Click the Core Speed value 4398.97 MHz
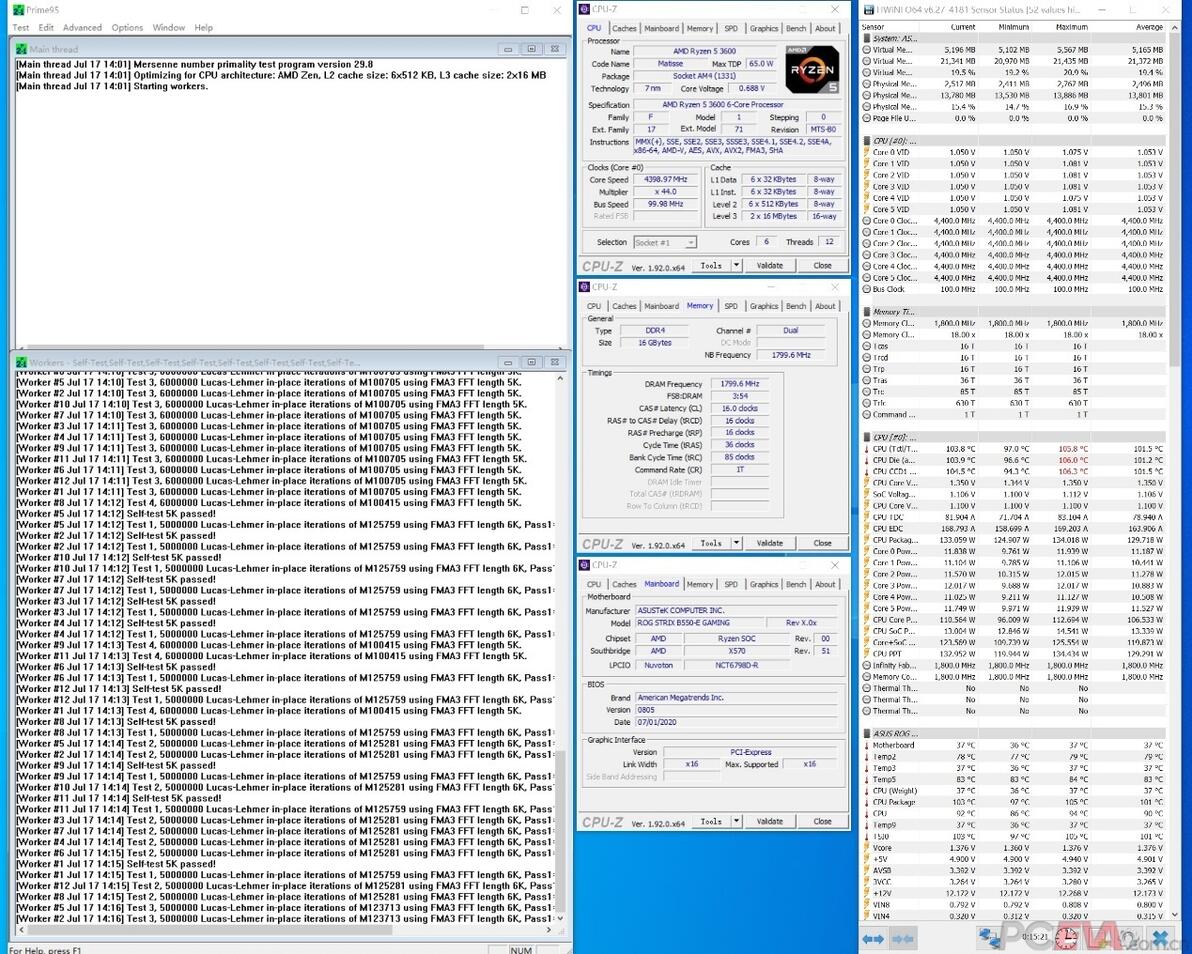This screenshot has height=954, width=1192. point(664,179)
